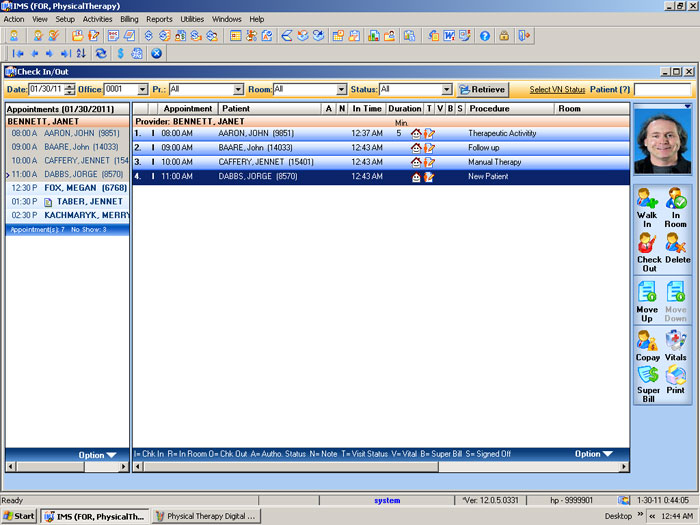Expand Option menu under check-in grid
The height and width of the screenshot is (525, 700).
click(593, 454)
